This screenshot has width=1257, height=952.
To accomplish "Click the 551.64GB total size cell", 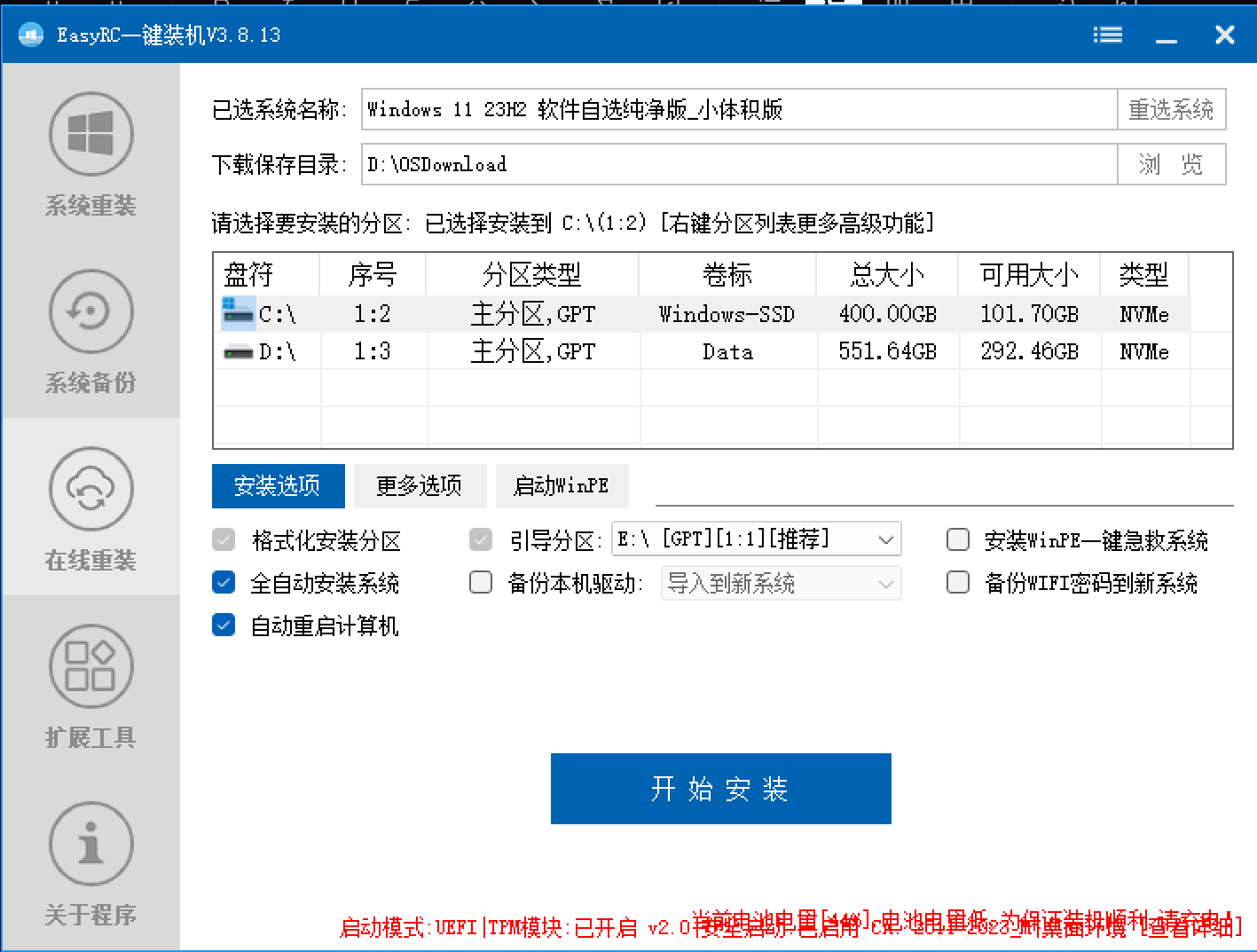I will (x=888, y=351).
